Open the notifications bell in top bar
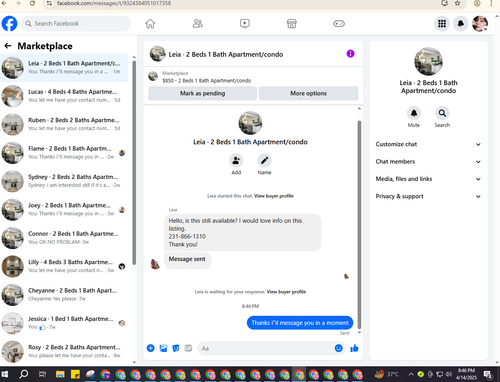The image size is (500, 382). click(461, 24)
